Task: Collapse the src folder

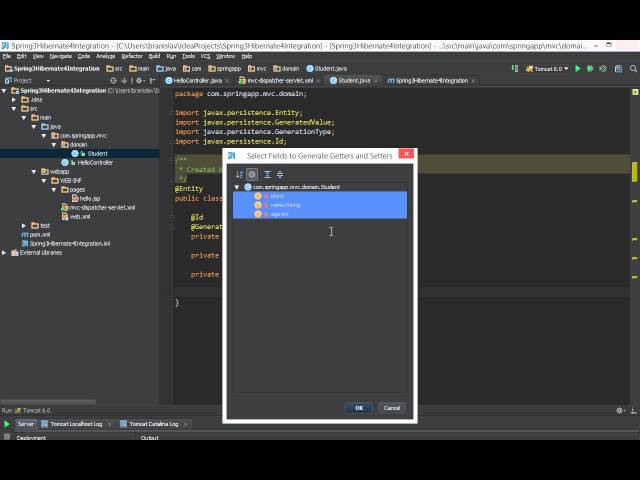Action: tap(14, 109)
